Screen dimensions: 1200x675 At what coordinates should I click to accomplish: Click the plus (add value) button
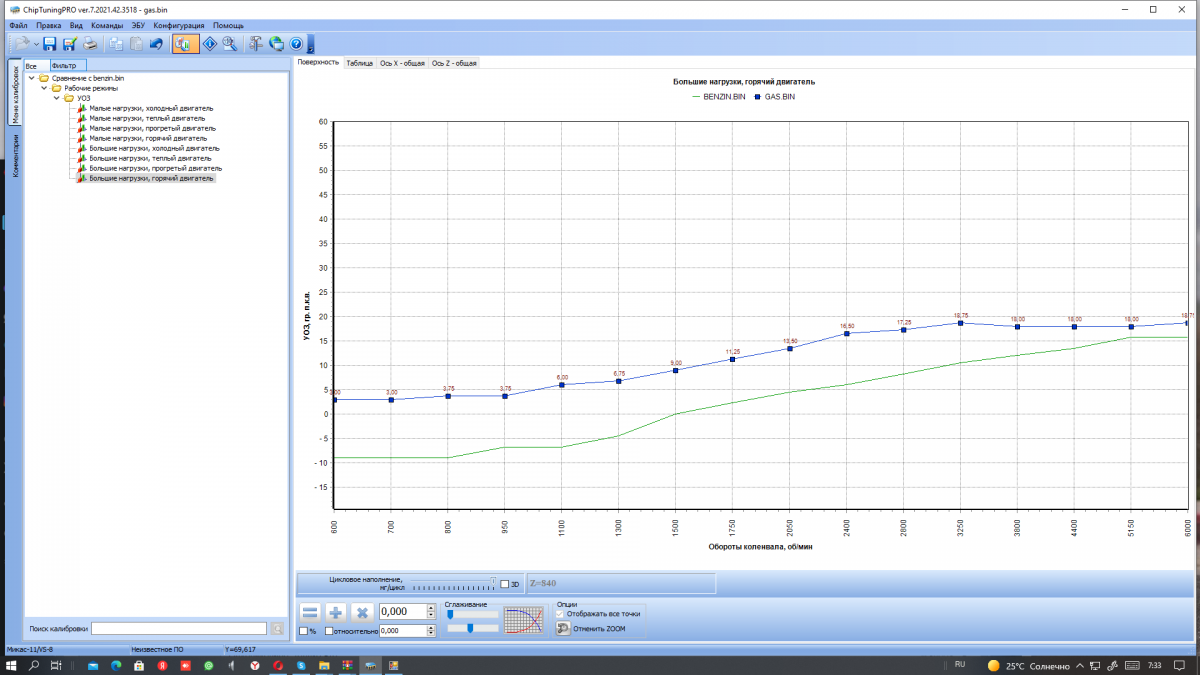click(336, 612)
